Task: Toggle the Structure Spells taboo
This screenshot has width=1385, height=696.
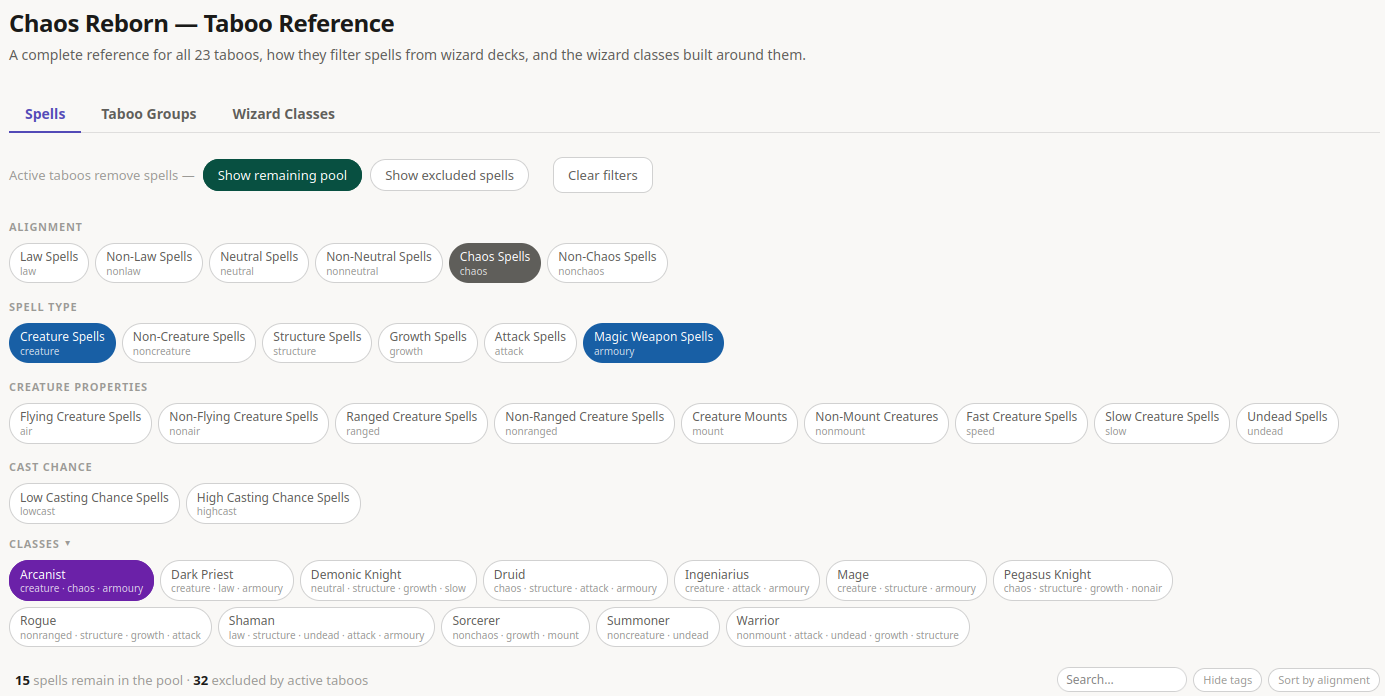Action: [317, 343]
